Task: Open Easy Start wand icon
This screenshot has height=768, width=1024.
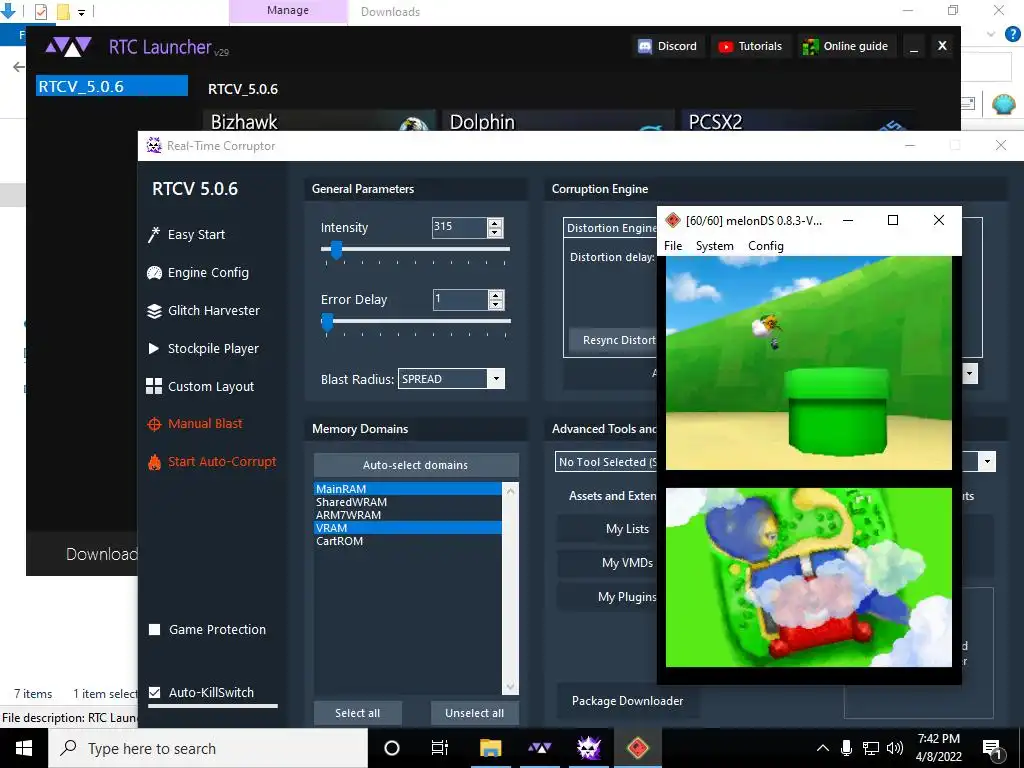Action: coord(154,234)
